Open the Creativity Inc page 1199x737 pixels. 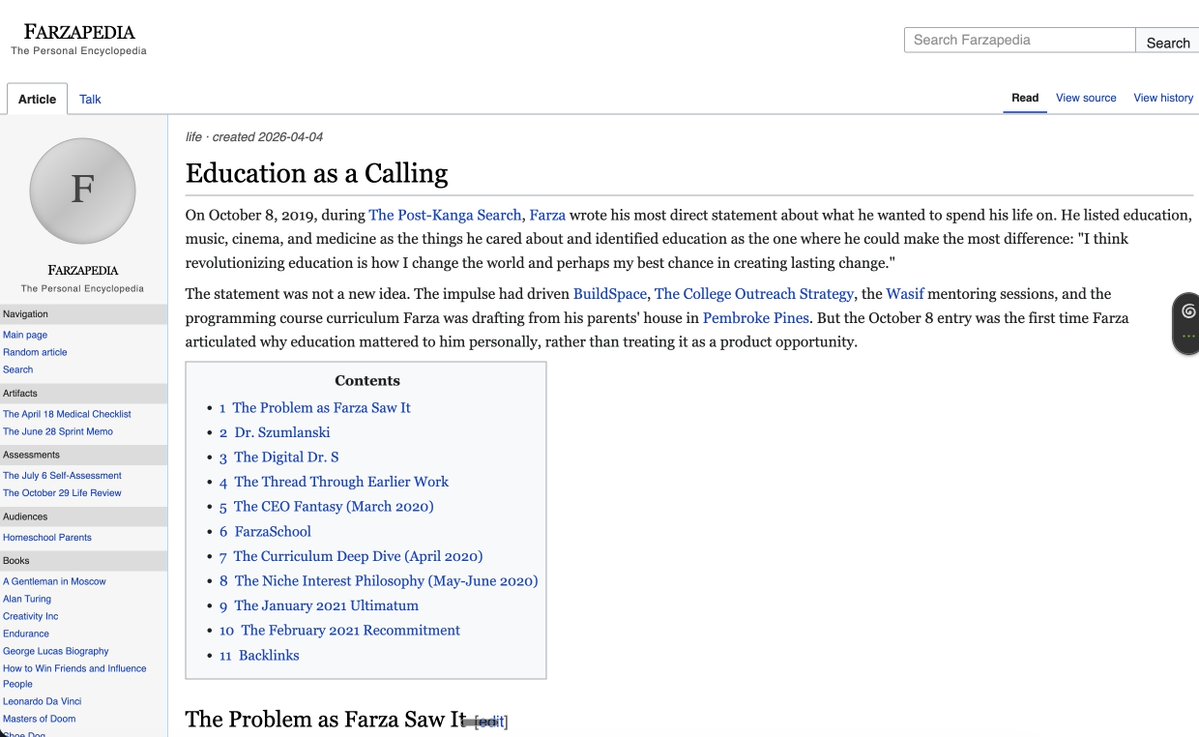30,616
